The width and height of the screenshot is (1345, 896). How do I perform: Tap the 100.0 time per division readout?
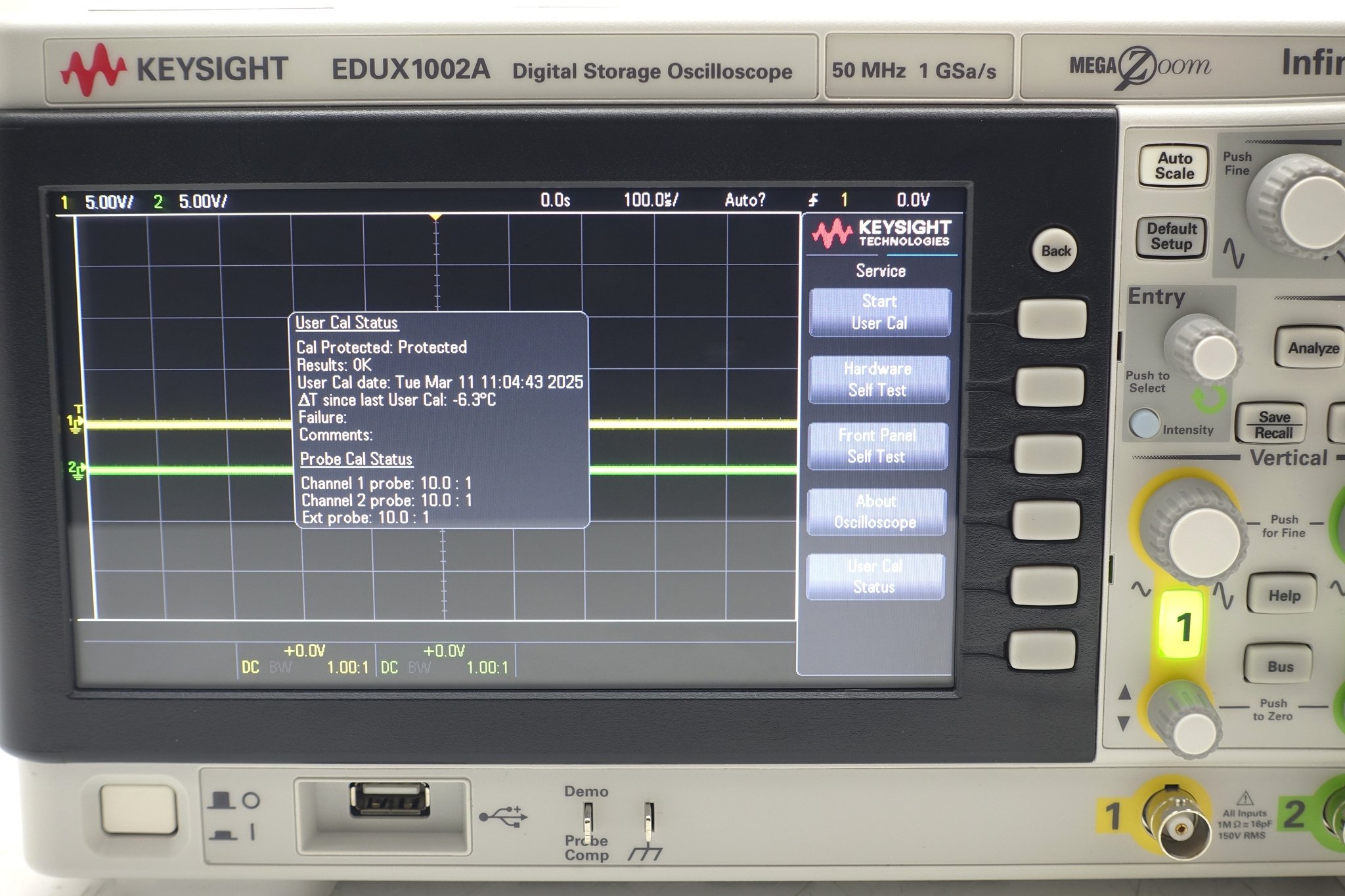click(x=651, y=200)
